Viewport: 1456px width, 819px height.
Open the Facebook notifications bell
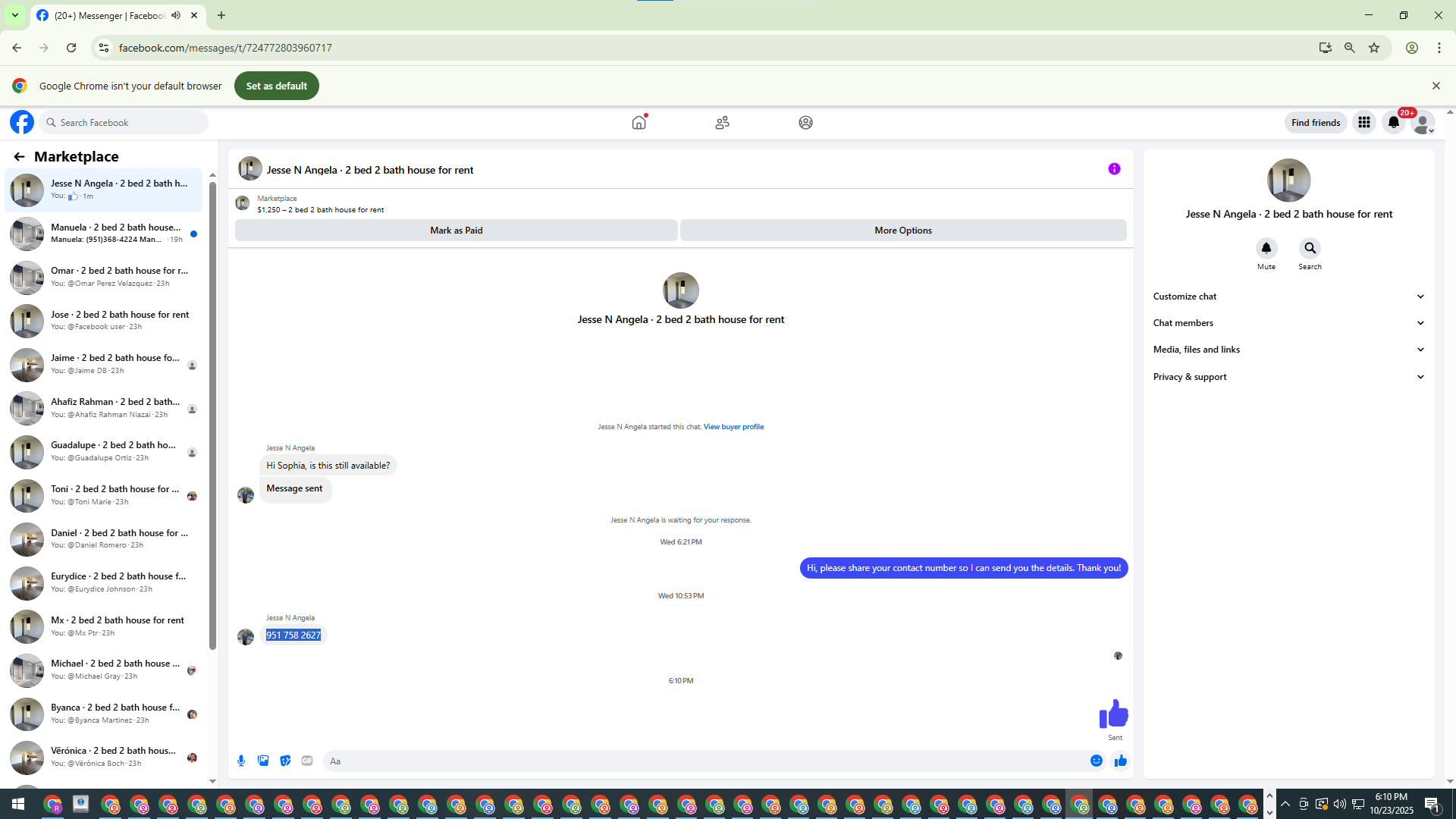point(1394,122)
